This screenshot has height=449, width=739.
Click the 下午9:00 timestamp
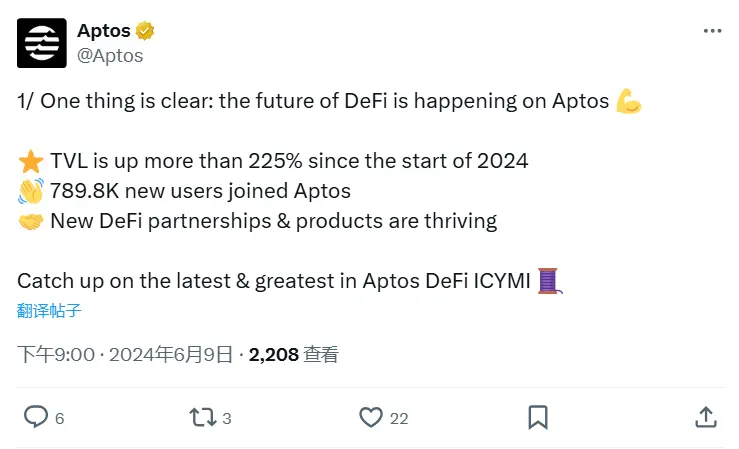coord(56,355)
